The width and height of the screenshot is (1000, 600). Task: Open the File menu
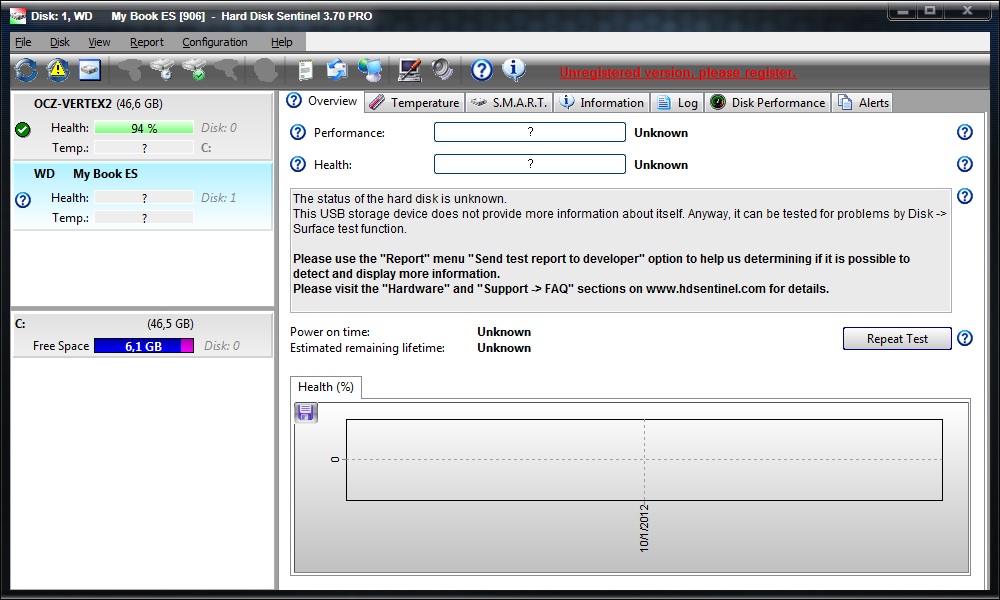23,42
